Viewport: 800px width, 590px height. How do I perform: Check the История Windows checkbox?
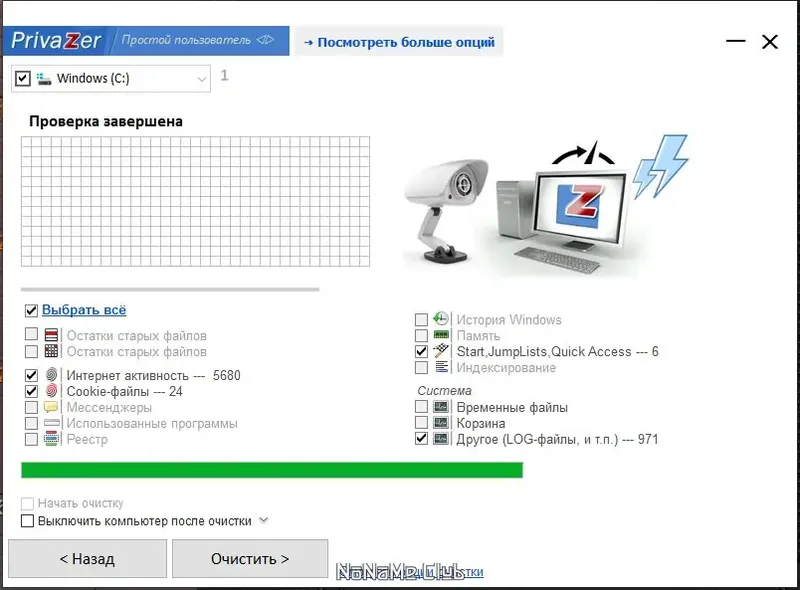point(421,319)
